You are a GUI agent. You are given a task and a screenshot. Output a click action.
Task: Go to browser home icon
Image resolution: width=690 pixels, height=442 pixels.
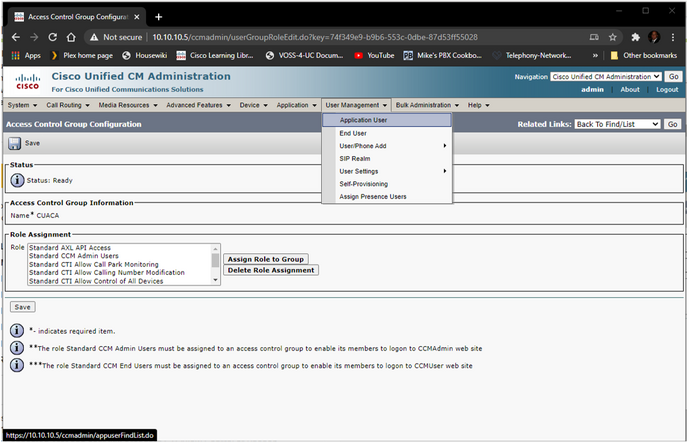click(71, 37)
